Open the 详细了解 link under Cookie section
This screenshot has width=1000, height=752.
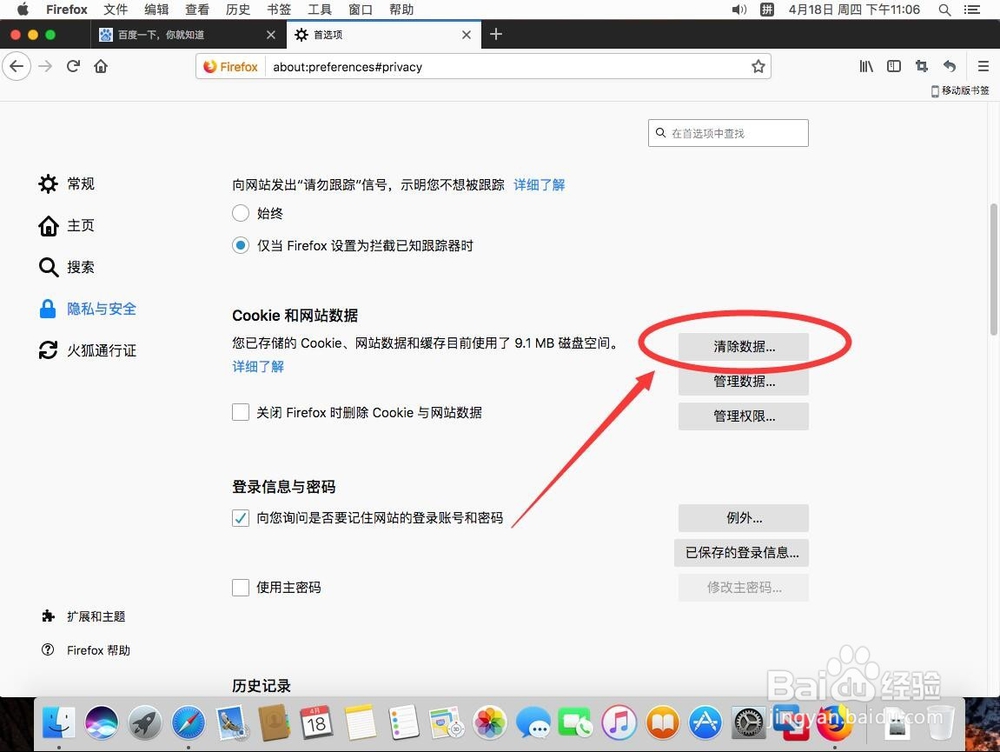point(257,367)
